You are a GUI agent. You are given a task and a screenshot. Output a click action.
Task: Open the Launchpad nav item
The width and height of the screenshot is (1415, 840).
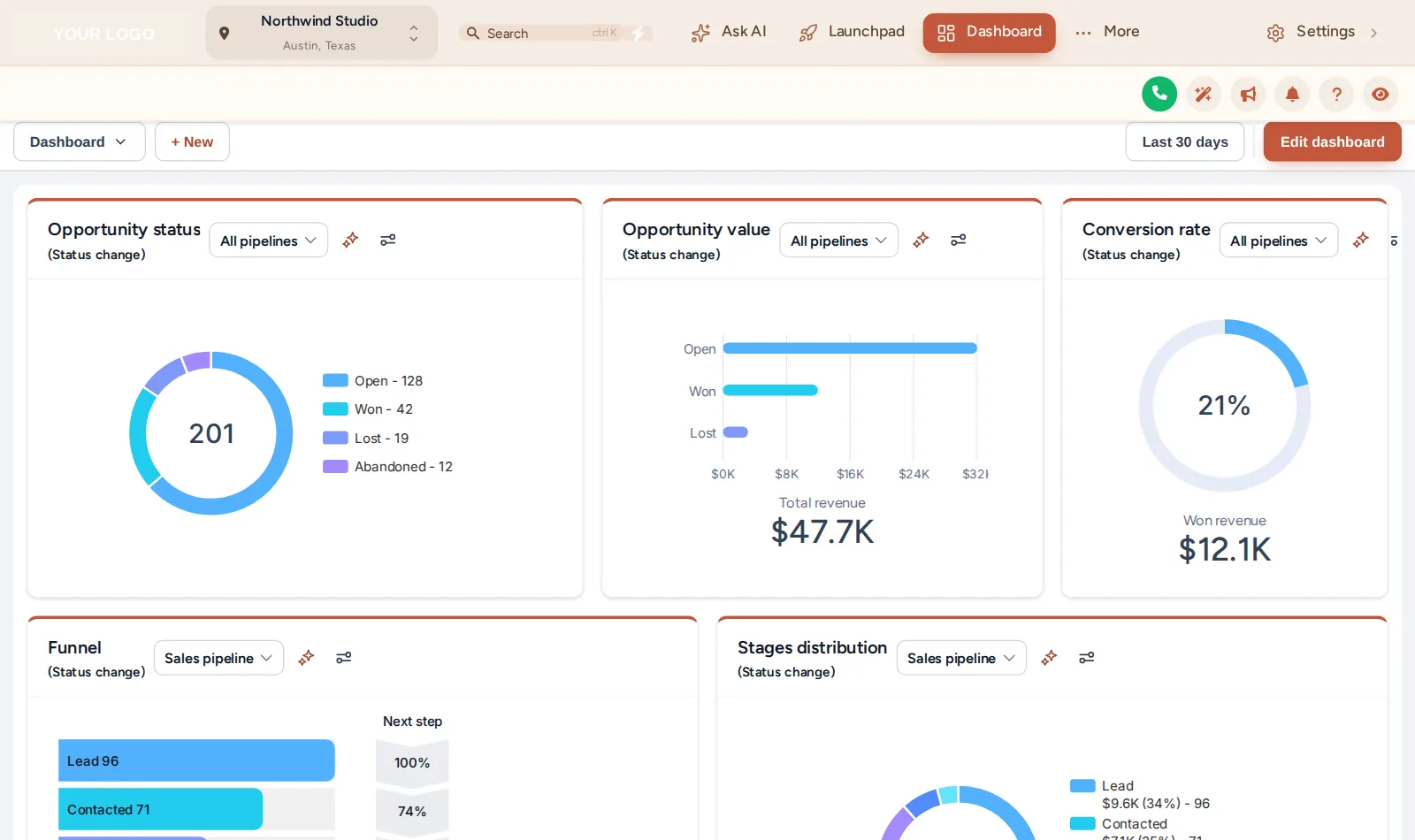[852, 32]
